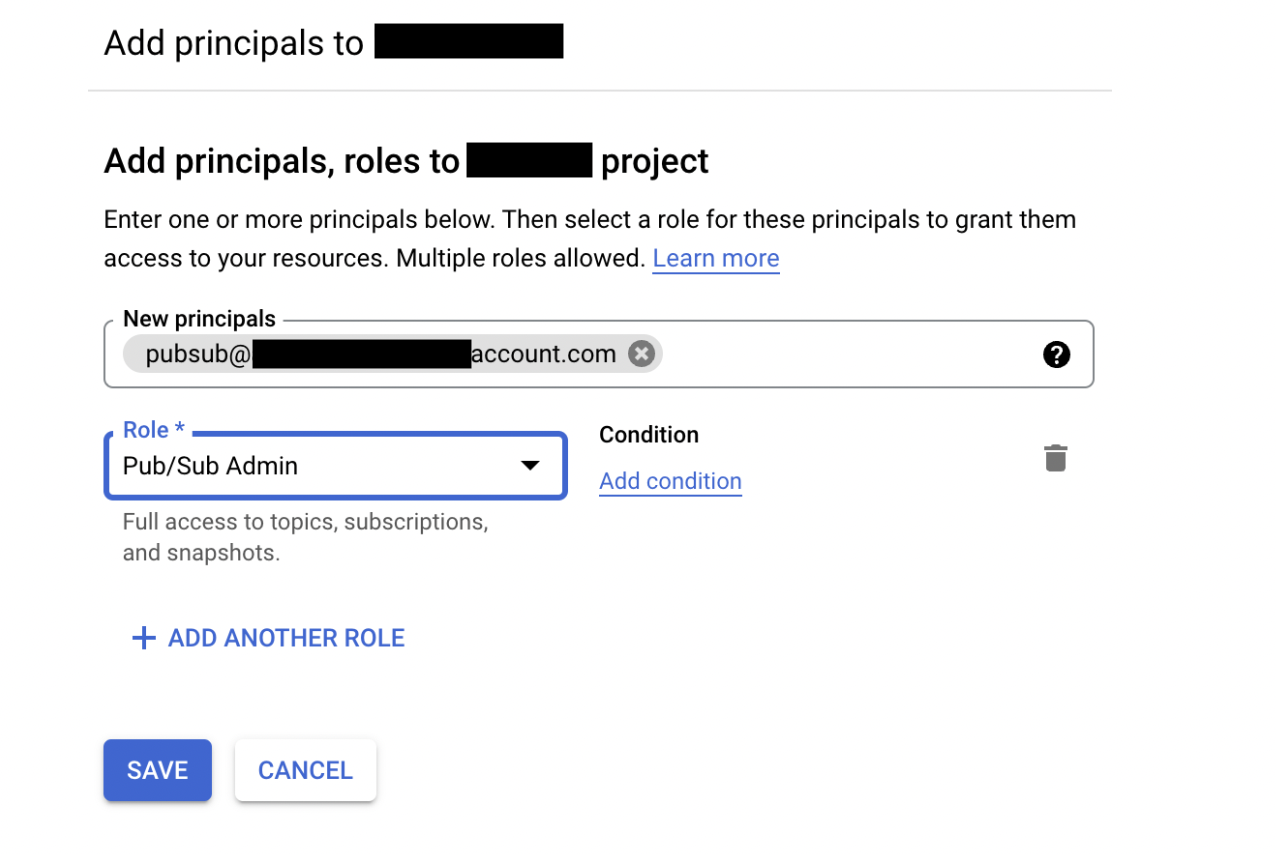Click the Condition column heading

click(648, 435)
